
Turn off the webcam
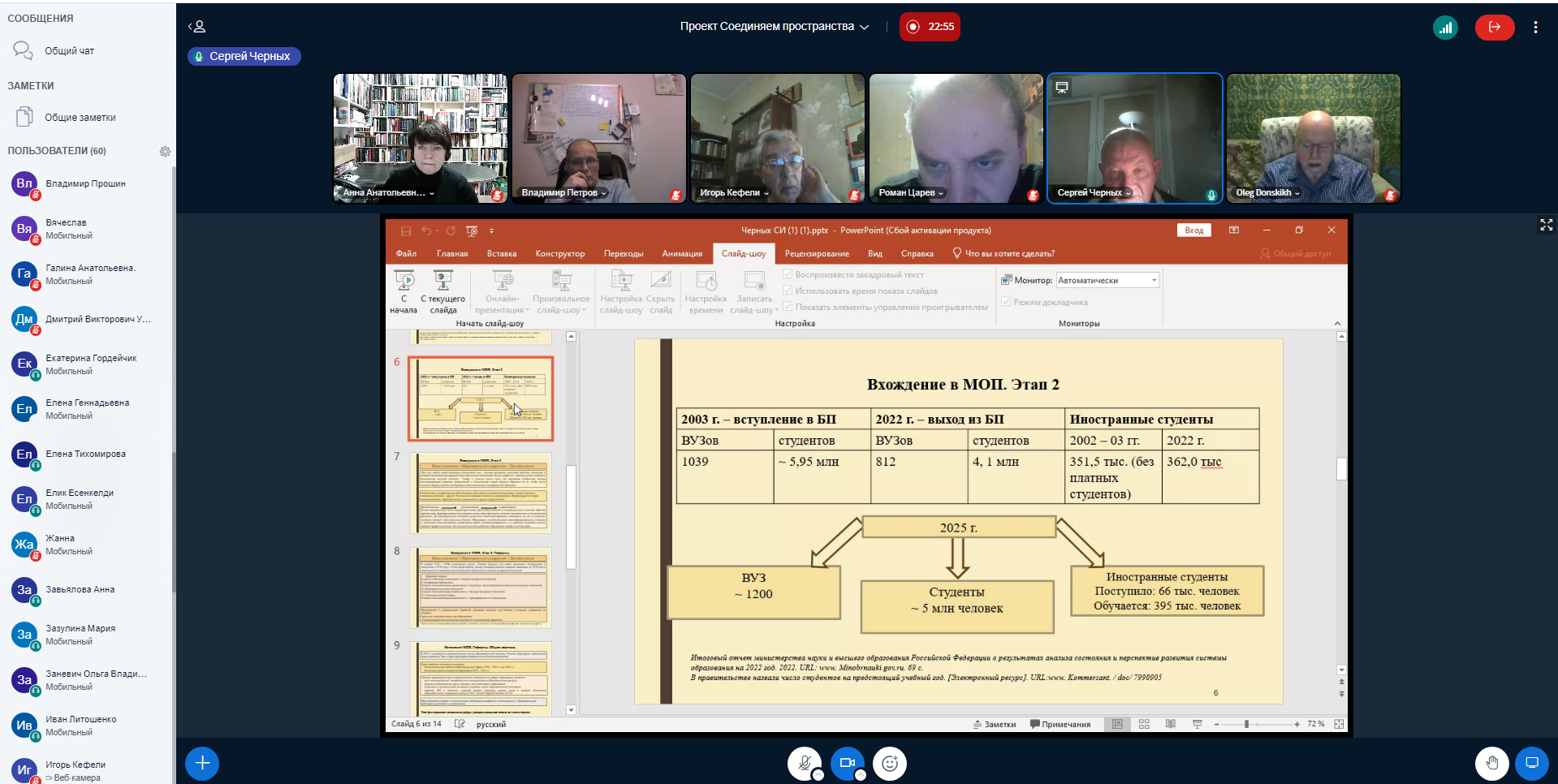(x=847, y=763)
